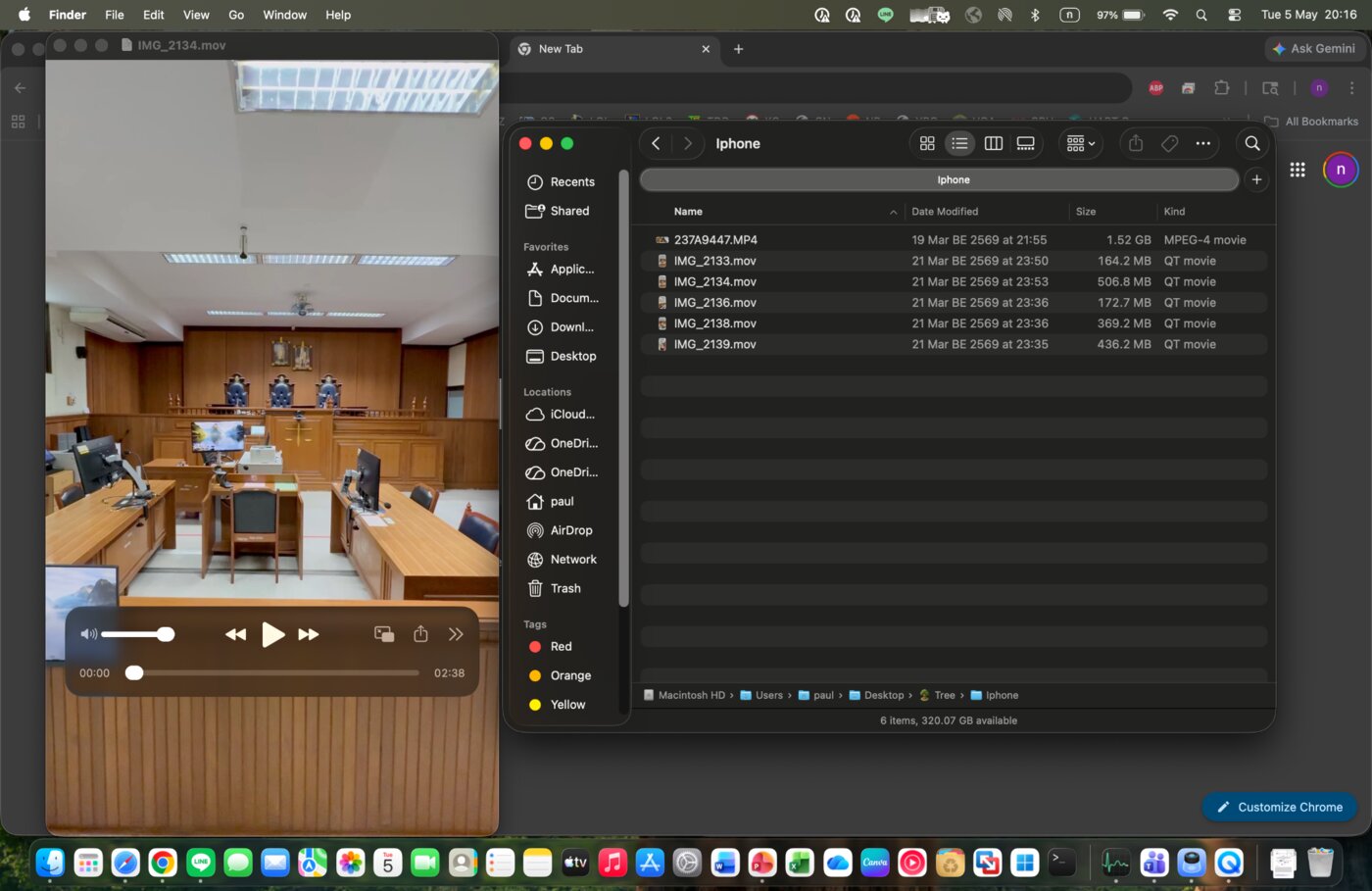The image size is (1372, 891).
Task: Adjust the QuickTime volume slider
Action: click(x=137, y=634)
